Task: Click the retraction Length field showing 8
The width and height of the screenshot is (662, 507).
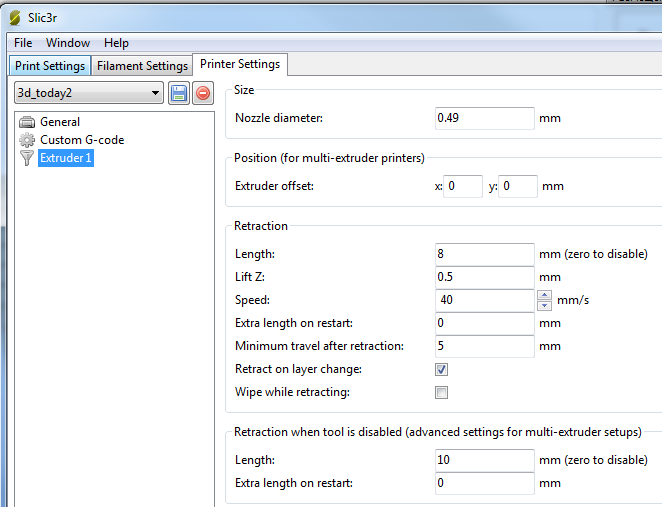Action: point(484,254)
